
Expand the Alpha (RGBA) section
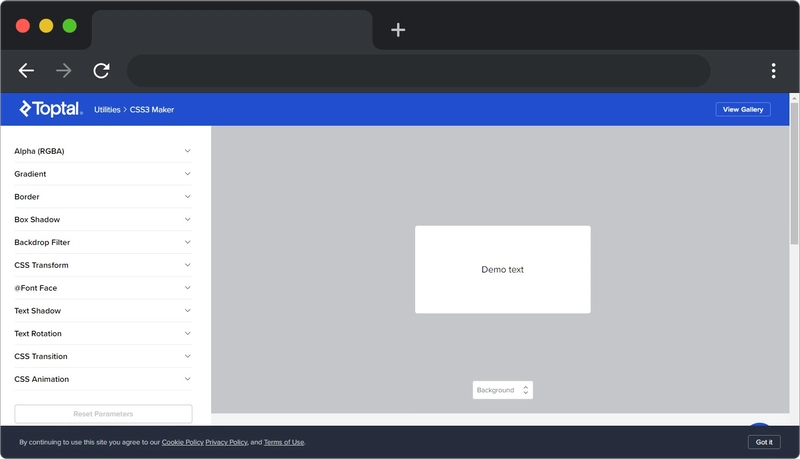pos(103,151)
